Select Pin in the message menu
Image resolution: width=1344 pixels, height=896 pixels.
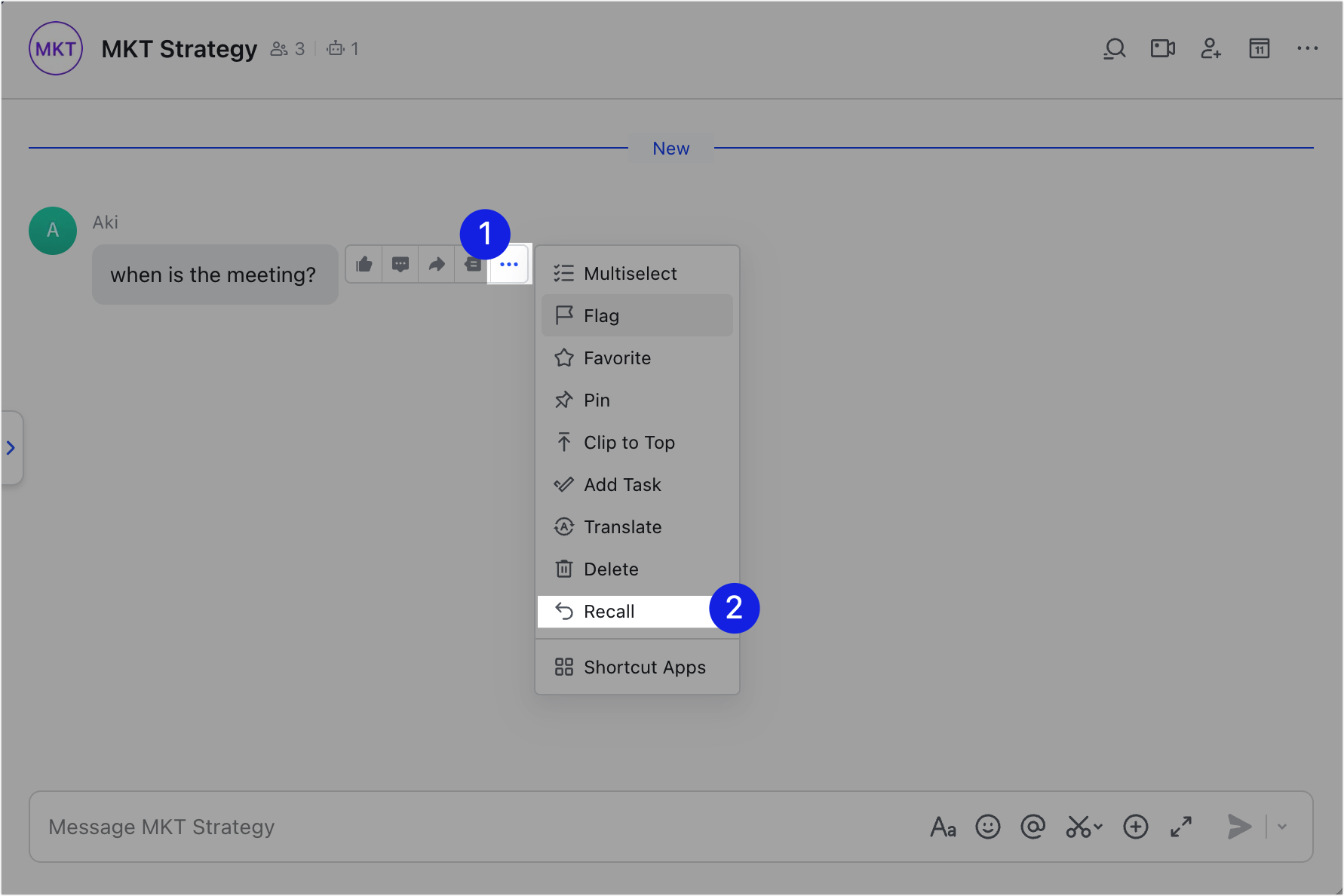[x=597, y=400]
